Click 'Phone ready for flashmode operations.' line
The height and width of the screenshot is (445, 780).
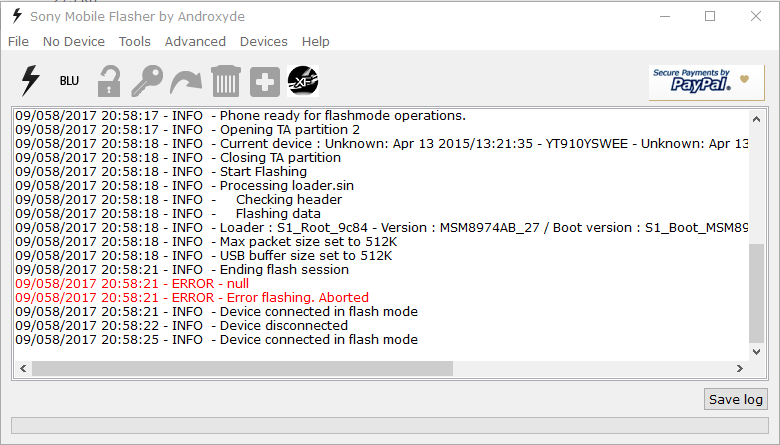pos(240,115)
